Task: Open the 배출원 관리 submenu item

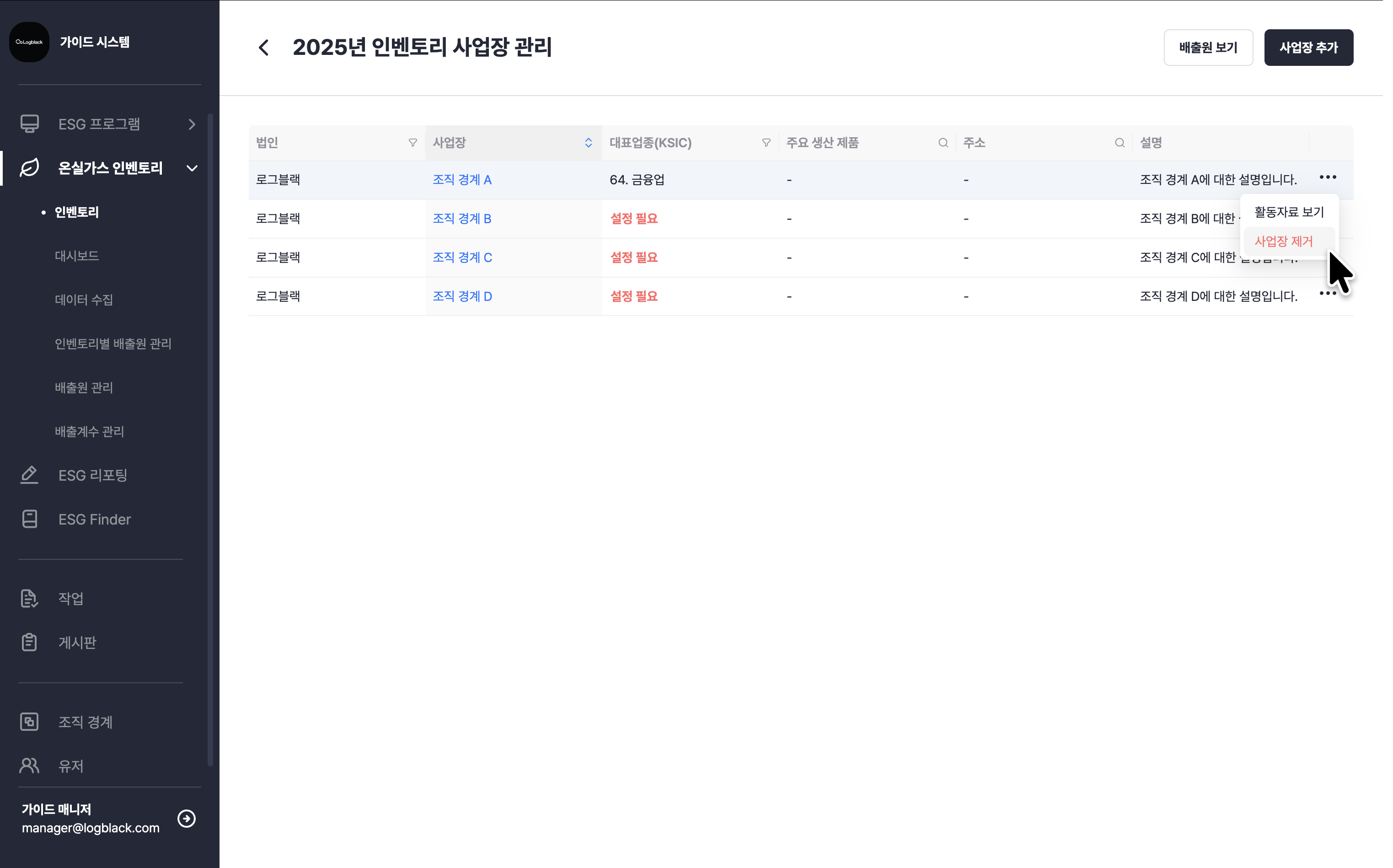Action: click(84, 387)
